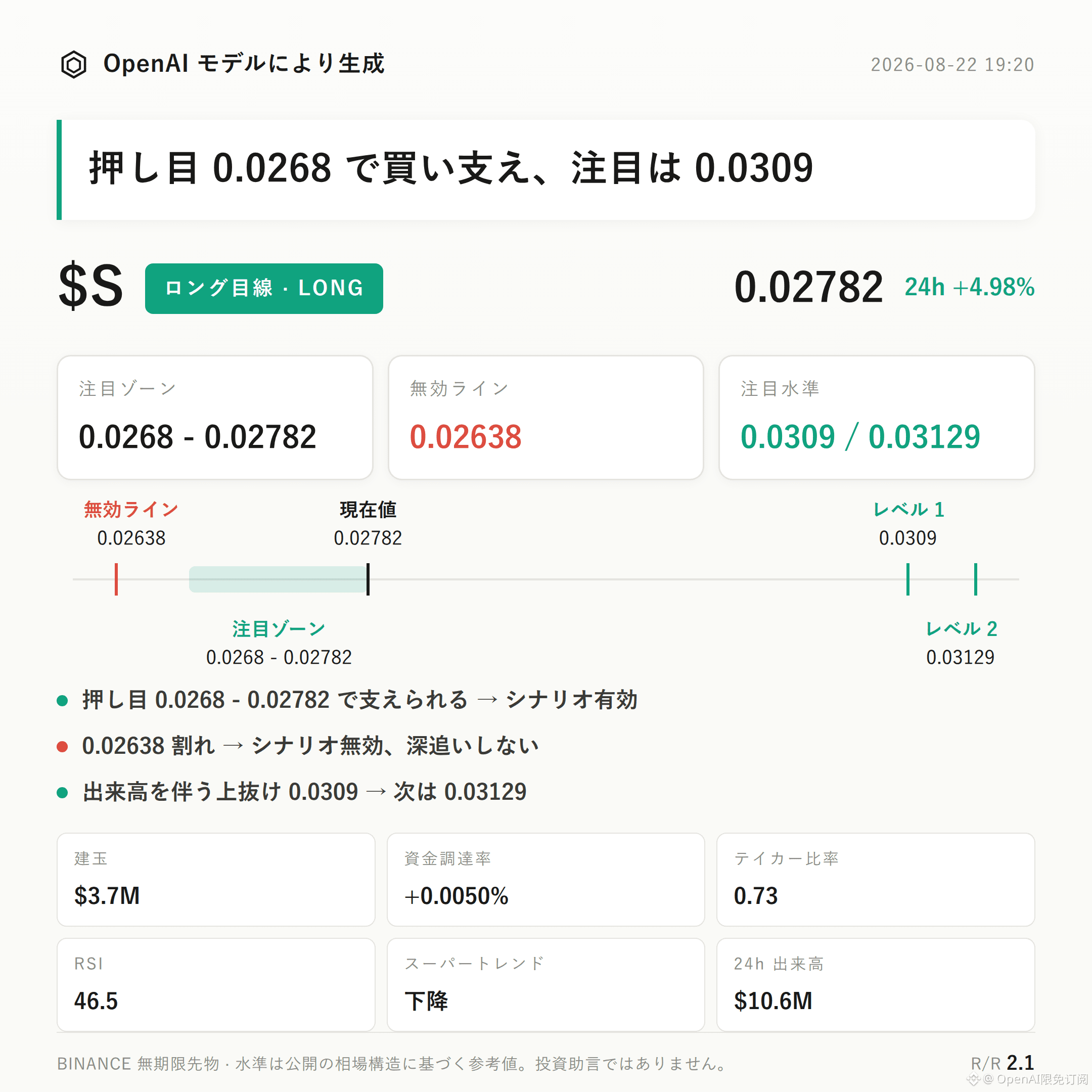Viewport: 1092px width, 1092px height.
Task: Click the テイカー比率 0.73 stat card
Action: pyautogui.click(x=876, y=880)
